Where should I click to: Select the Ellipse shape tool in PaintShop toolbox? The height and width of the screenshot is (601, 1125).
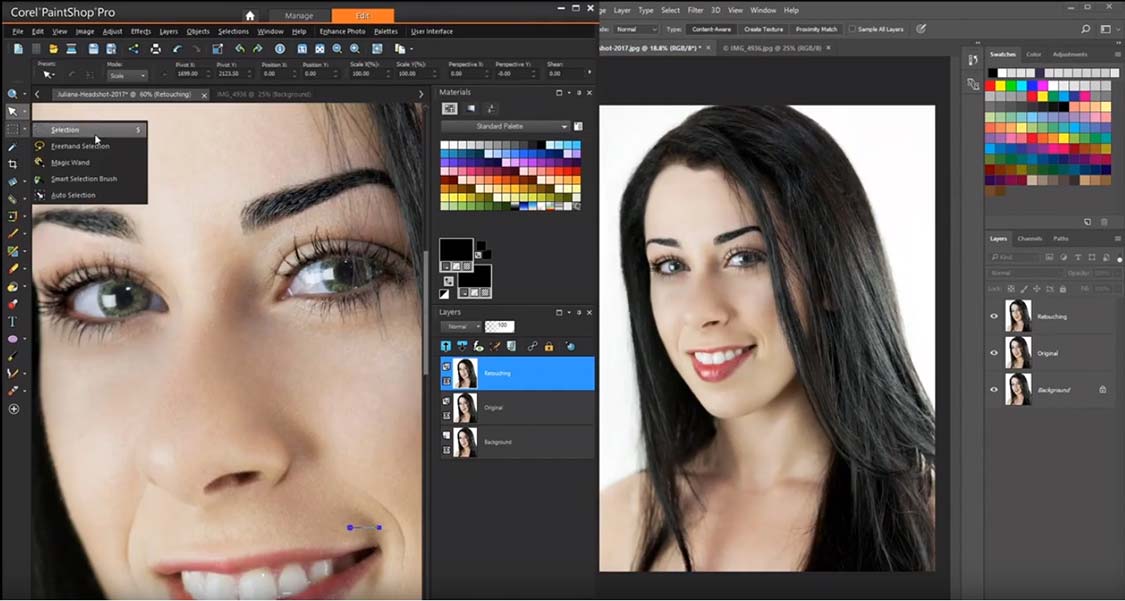[x=12, y=339]
